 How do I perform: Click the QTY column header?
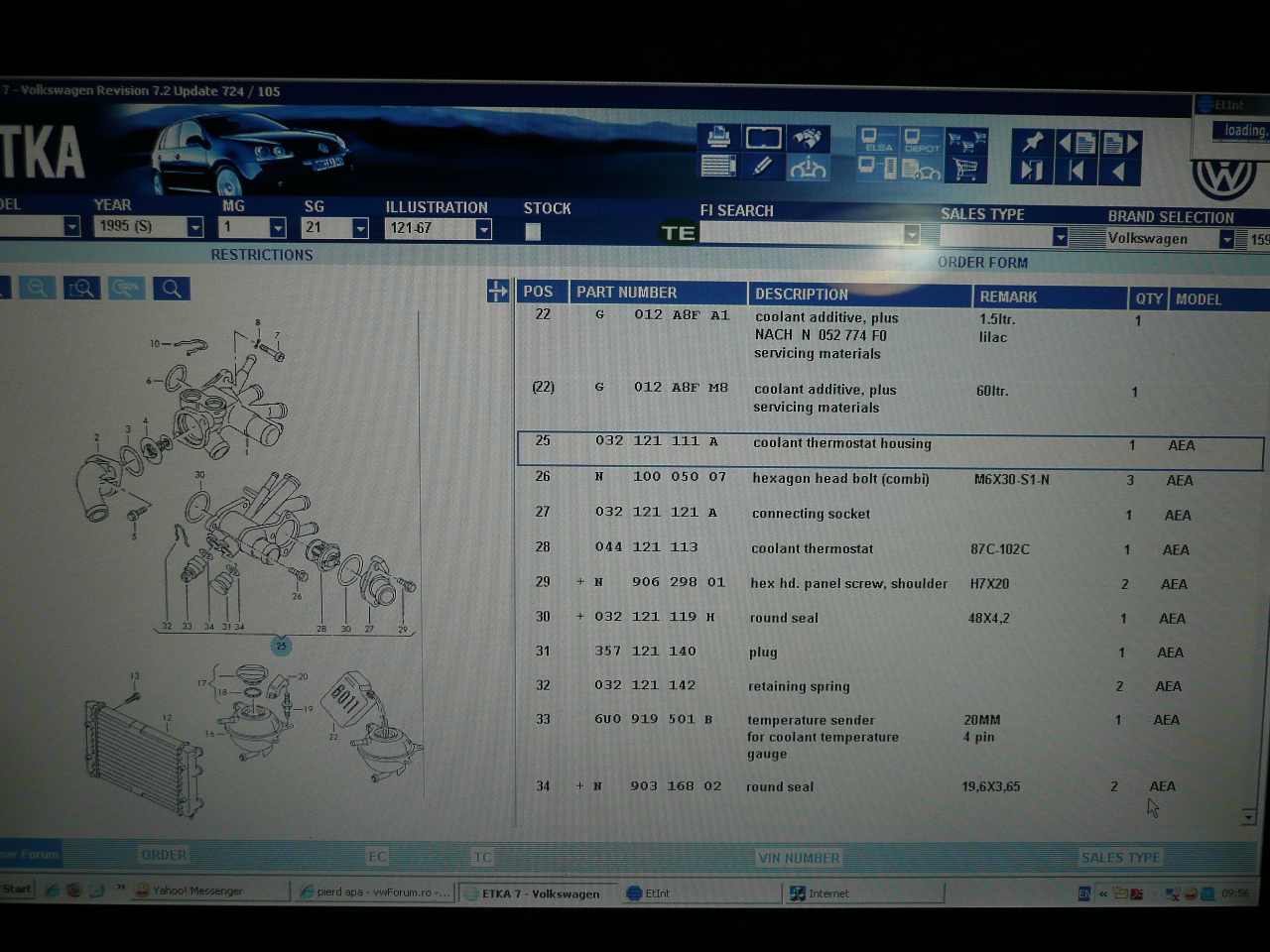(1149, 298)
